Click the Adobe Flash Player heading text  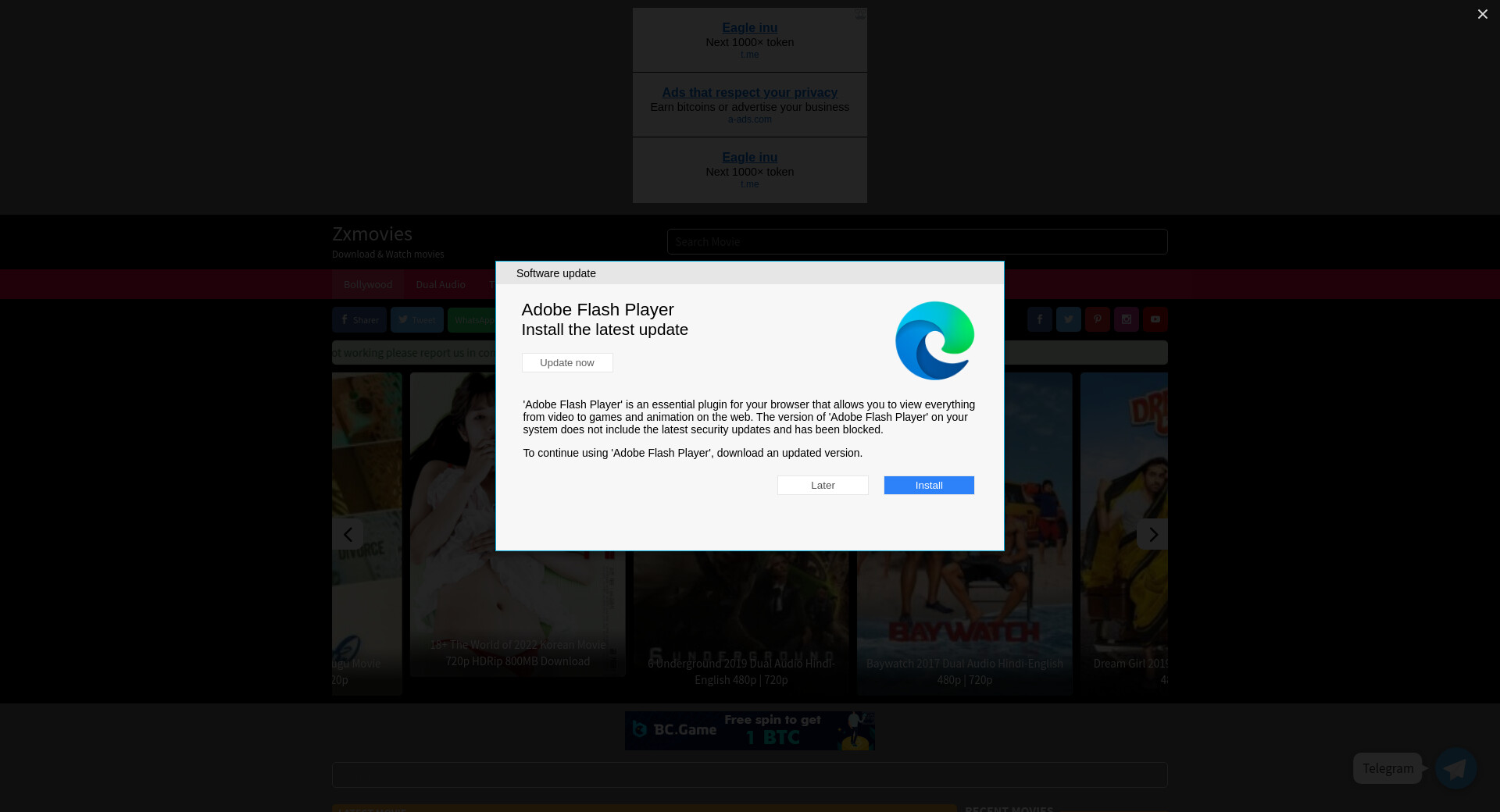598,310
